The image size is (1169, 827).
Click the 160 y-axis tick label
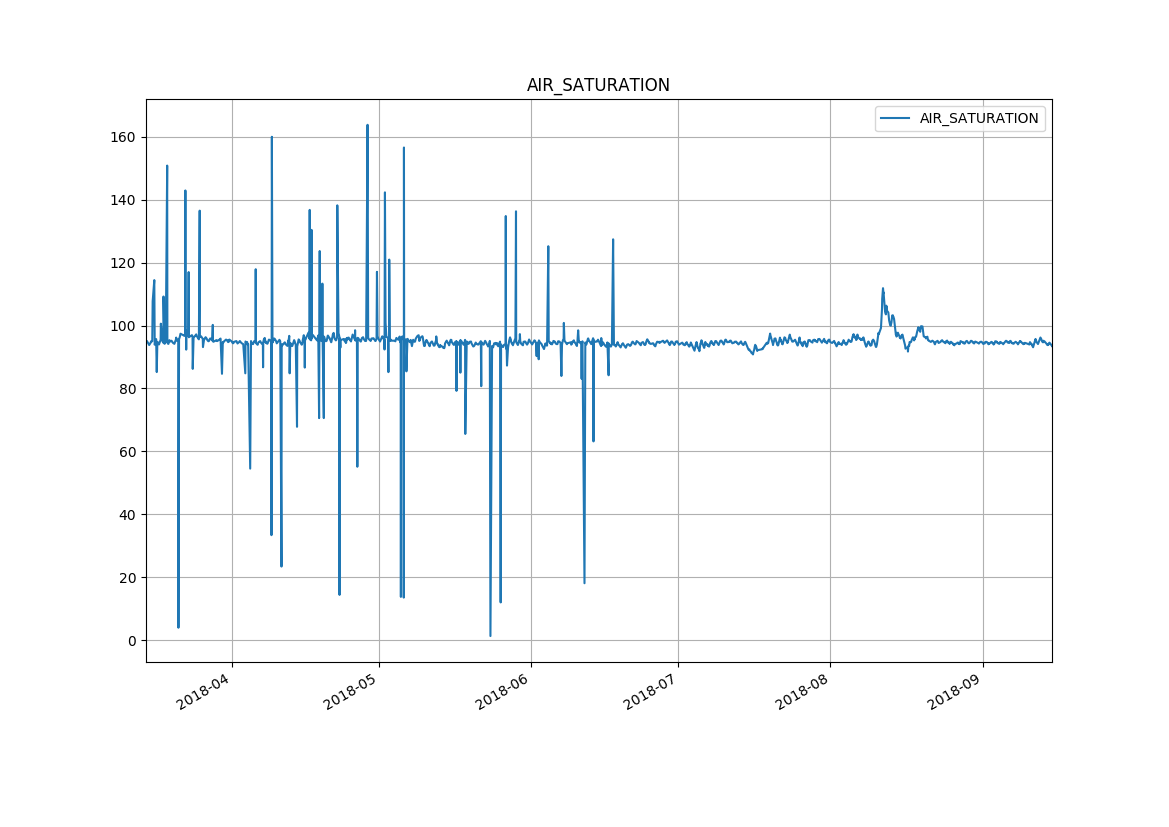tap(124, 137)
